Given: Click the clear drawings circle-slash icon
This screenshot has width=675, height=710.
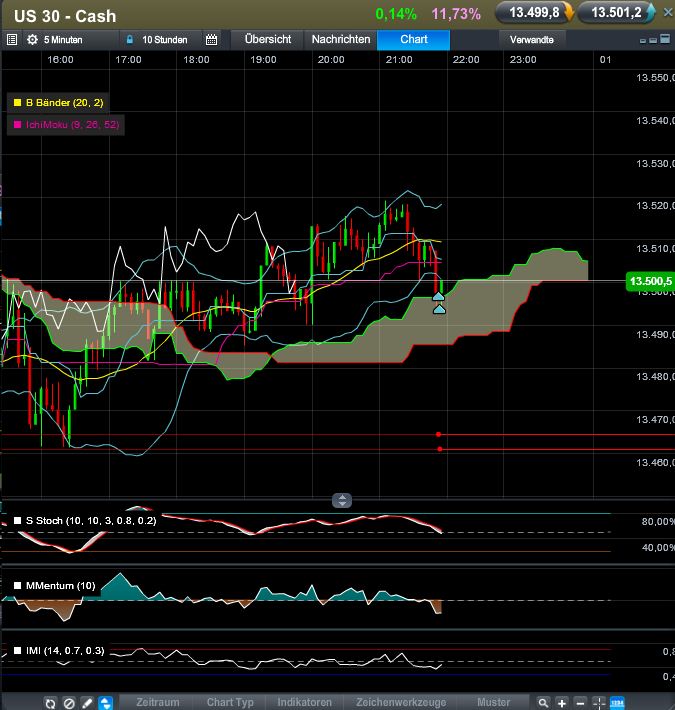Looking at the screenshot, I should (x=69, y=703).
